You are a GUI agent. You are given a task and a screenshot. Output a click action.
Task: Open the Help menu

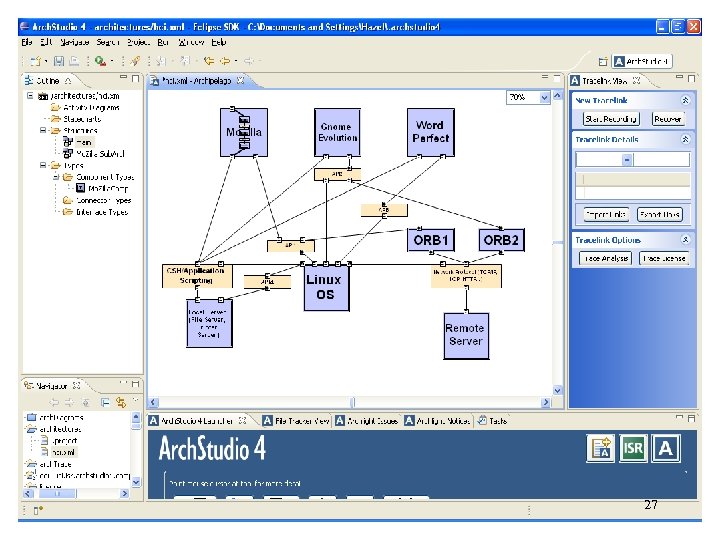(219, 42)
